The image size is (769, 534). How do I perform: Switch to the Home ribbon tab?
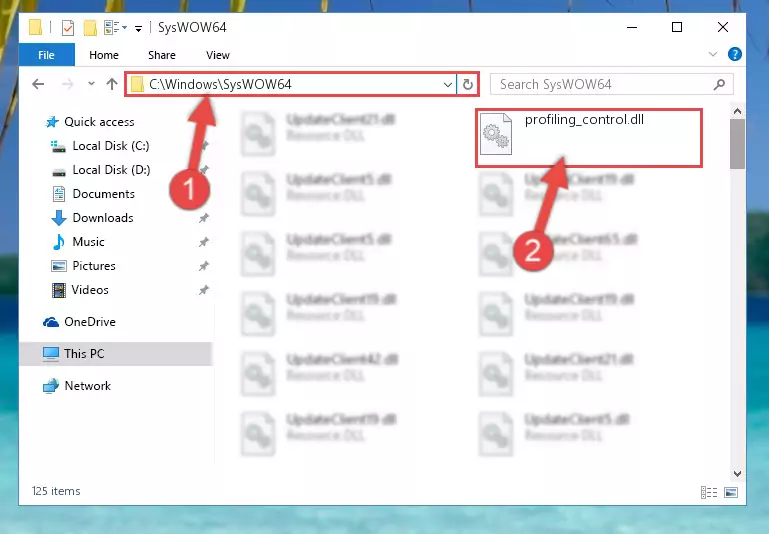(103, 55)
